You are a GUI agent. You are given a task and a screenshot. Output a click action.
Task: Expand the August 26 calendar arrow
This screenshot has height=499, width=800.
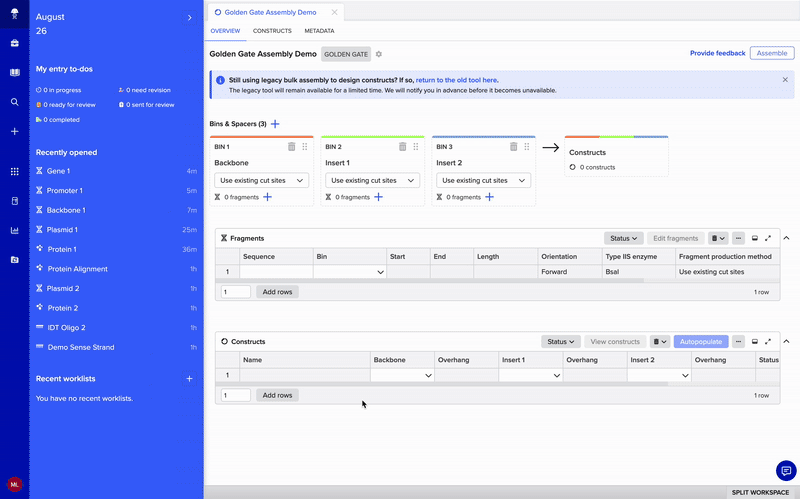point(189,18)
